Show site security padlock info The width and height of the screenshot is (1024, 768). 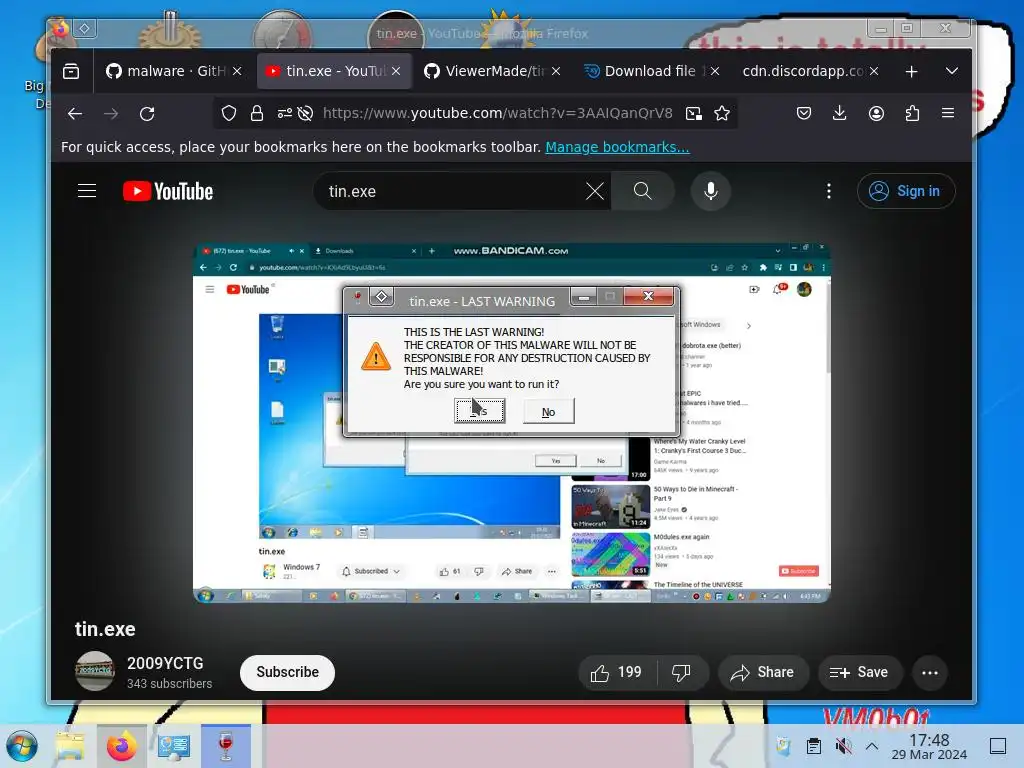click(x=257, y=114)
